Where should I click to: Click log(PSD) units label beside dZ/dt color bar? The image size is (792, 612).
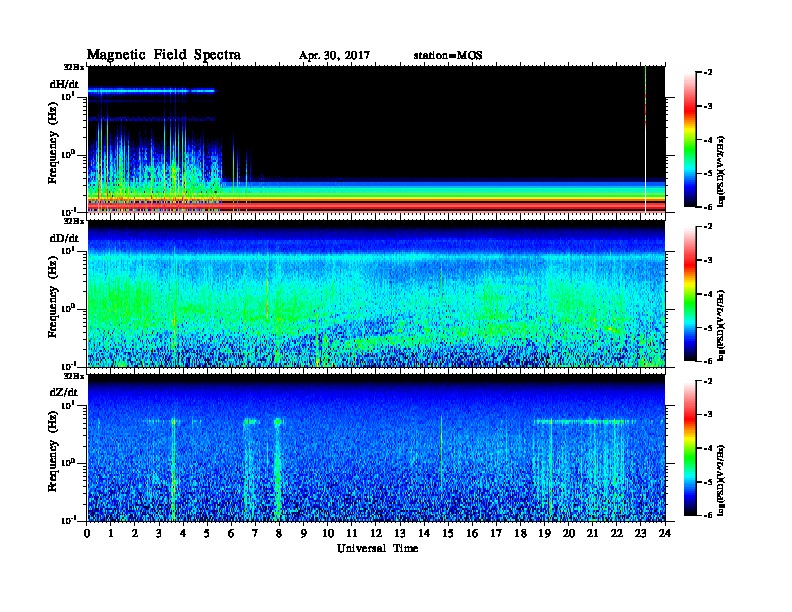click(722, 479)
